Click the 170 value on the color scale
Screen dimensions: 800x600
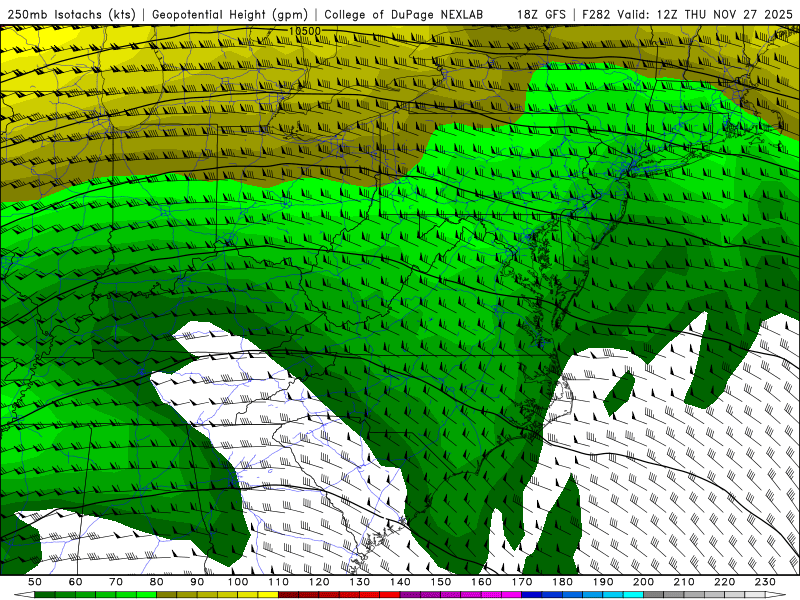click(x=522, y=582)
